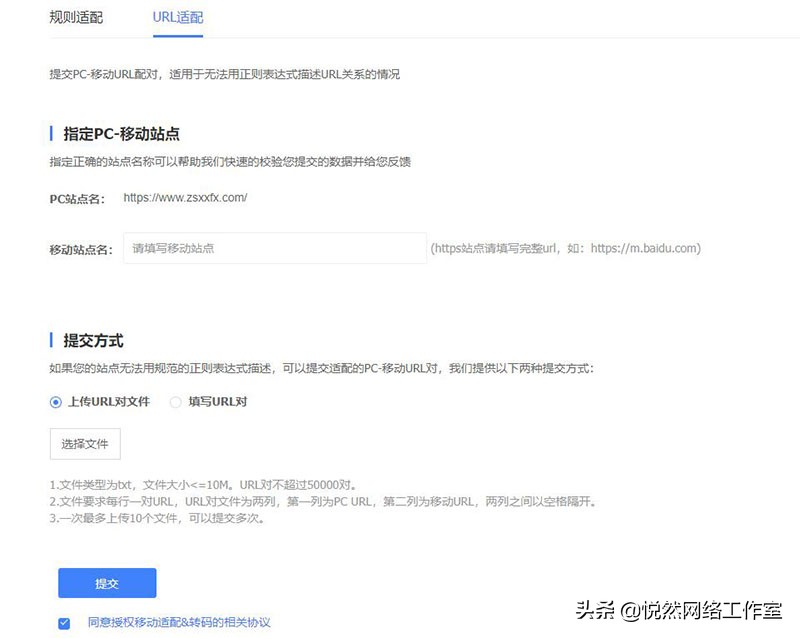The height and width of the screenshot is (638, 800).
Task: Switch to the URL适配 tab
Action: (176, 16)
